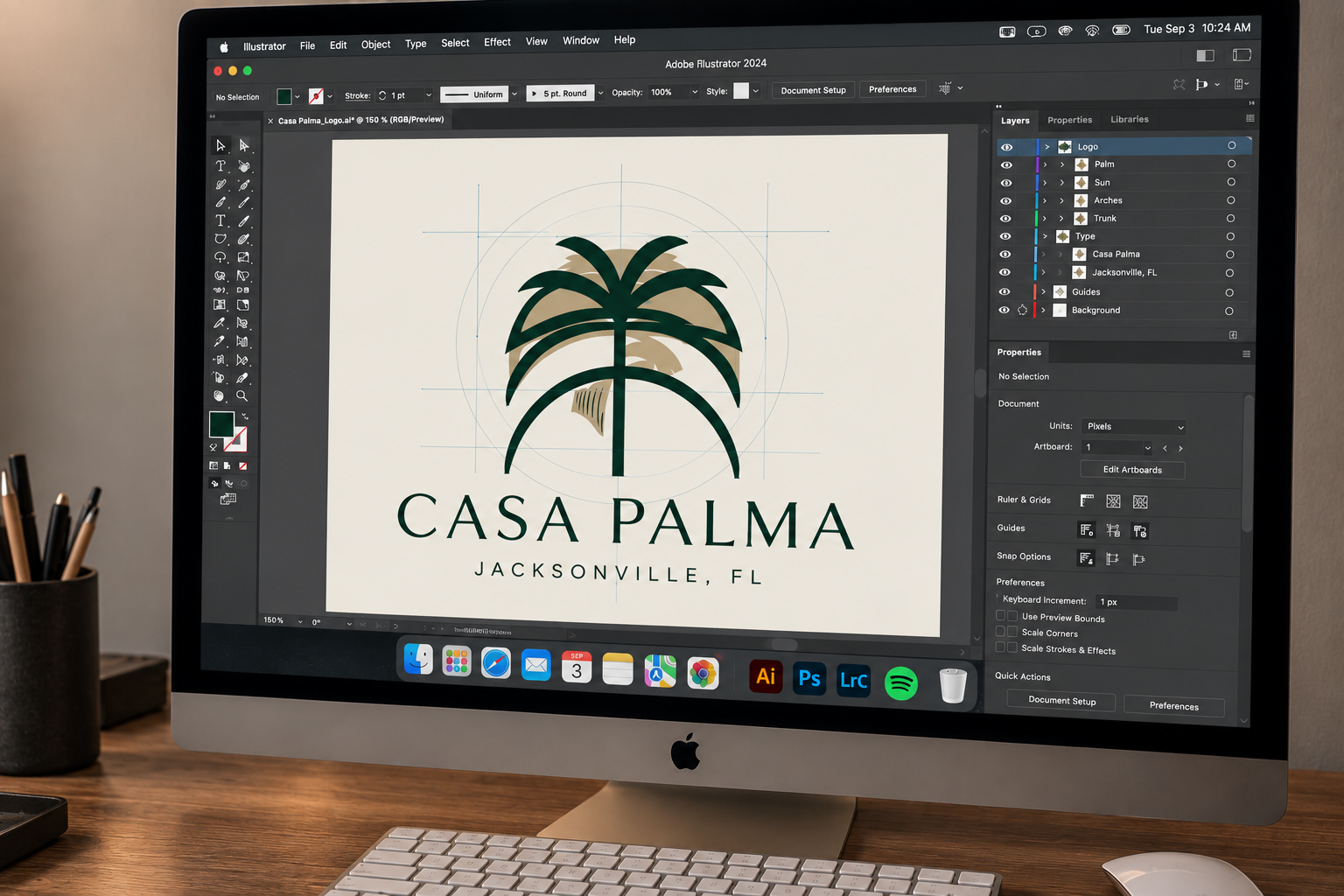This screenshot has width=1344, height=896.
Task: Expand the Type layer
Action: click(1045, 236)
